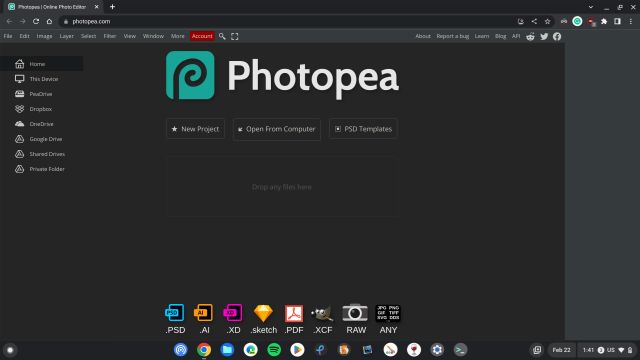Bookmark this page with the star icon
Image resolution: width=640 pixels, height=360 pixels.
(x=547, y=21)
